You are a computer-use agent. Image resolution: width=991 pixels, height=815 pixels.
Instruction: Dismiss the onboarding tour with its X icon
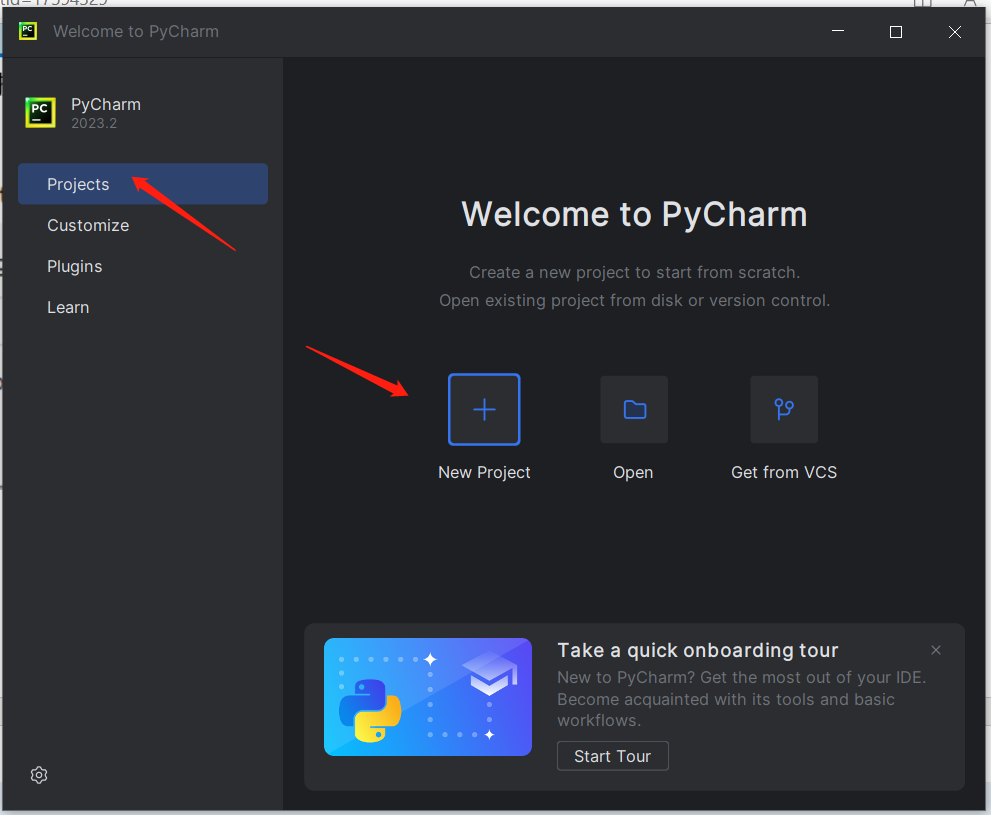click(x=936, y=649)
